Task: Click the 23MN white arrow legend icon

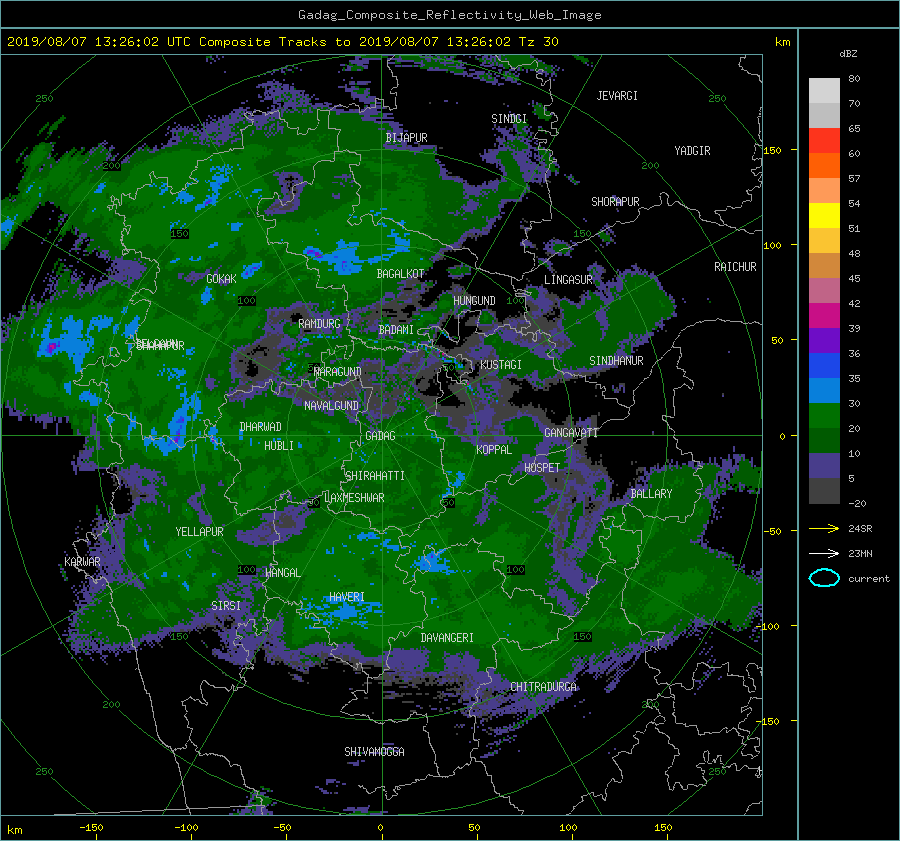Action: coord(824,553)
